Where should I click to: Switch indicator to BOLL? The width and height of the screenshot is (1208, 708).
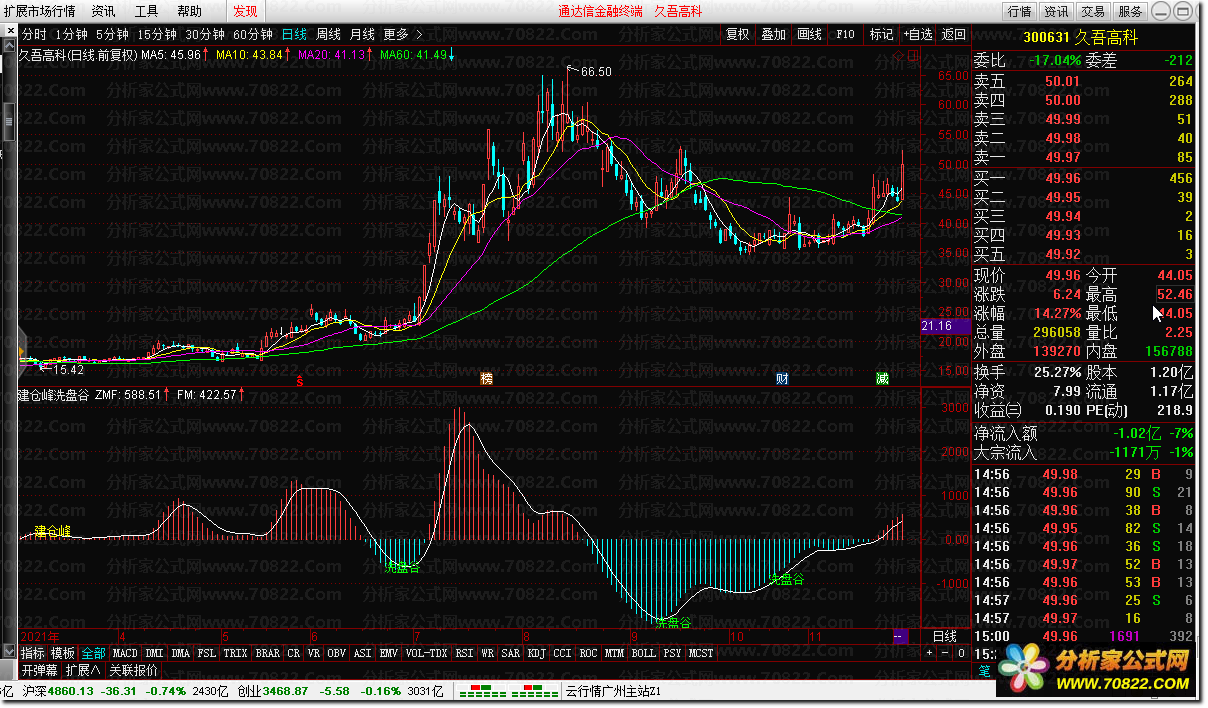tap(643, 653)
